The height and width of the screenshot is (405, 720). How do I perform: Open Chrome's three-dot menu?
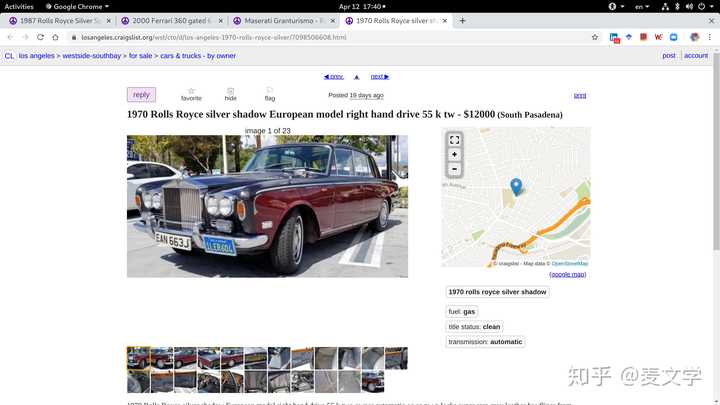[x=709, y=37]
